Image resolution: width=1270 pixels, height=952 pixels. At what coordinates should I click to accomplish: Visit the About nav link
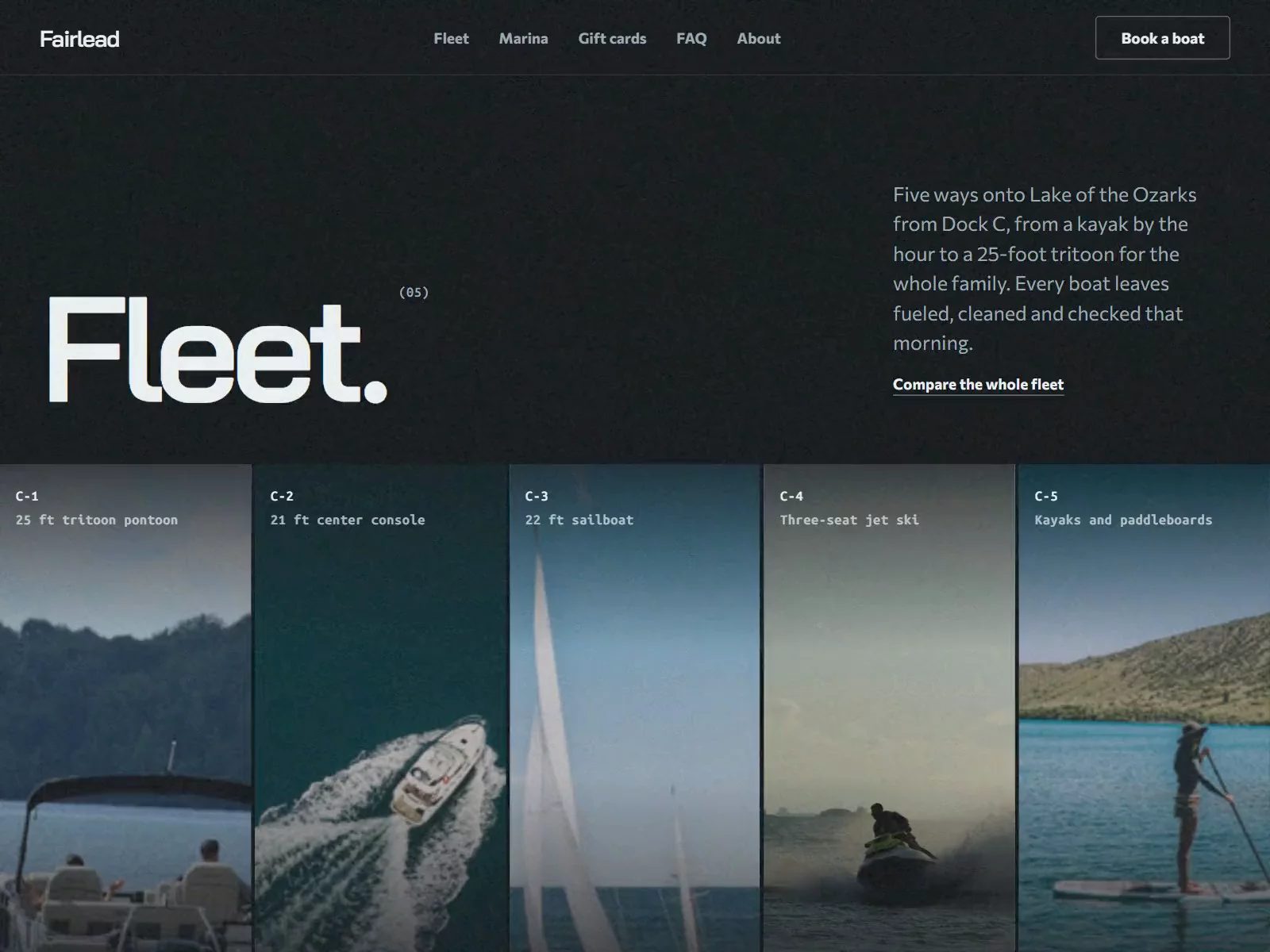[758, 38]
